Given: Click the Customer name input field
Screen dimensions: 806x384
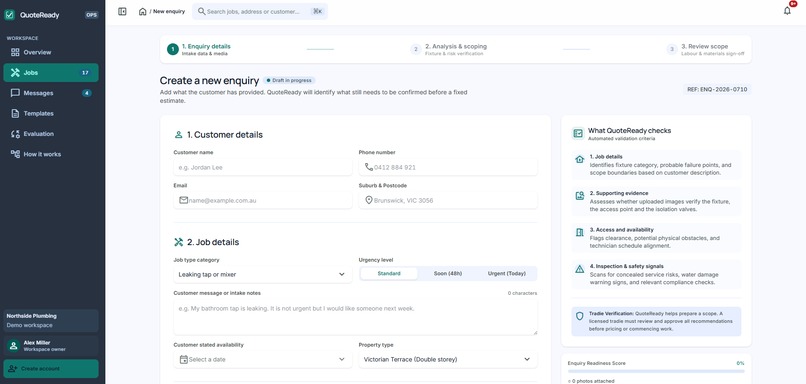Looking at the screenshot, I should point(263,167).
